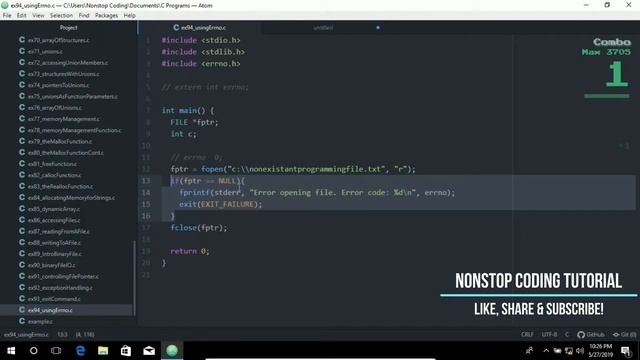
Task: Open Git panel from status bar
Action: 624,334
